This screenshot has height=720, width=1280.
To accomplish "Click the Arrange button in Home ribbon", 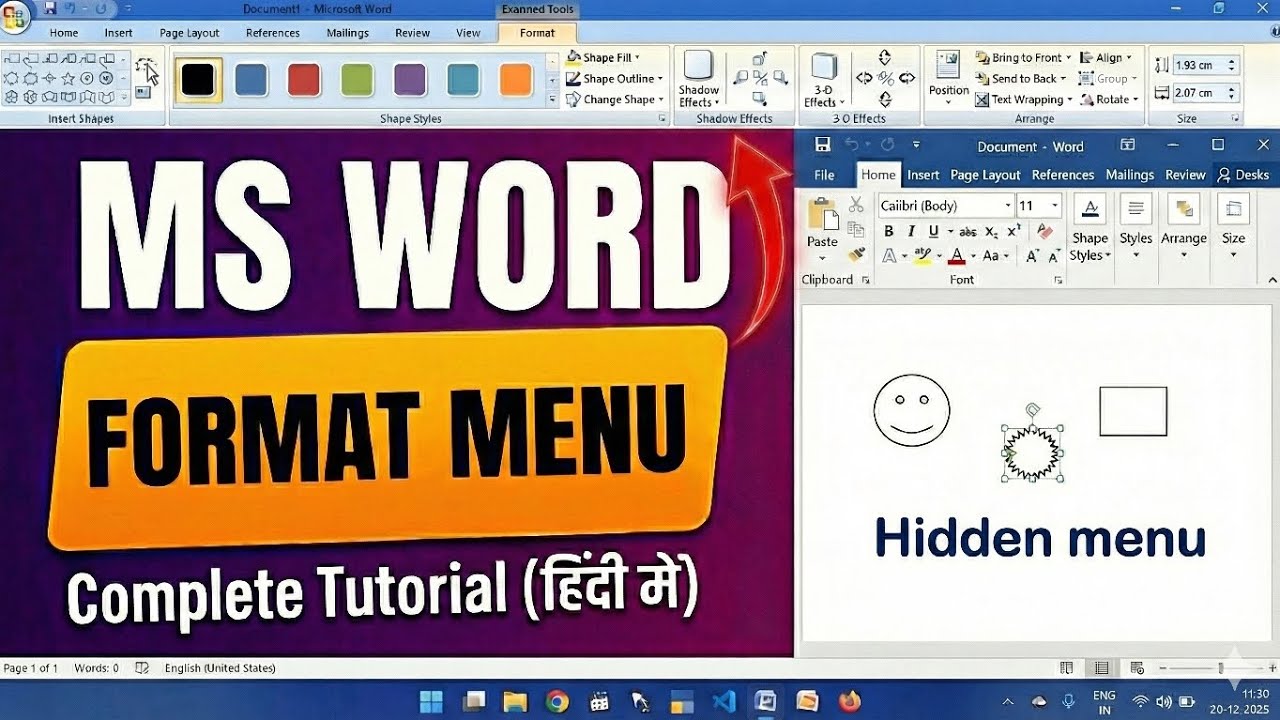I will point(1184,226).
